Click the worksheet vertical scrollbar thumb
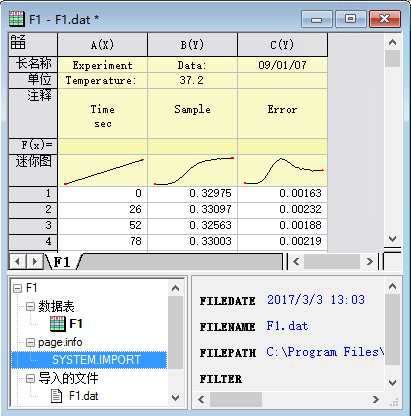The image size is (411, 416). click(x=392, y=59)
